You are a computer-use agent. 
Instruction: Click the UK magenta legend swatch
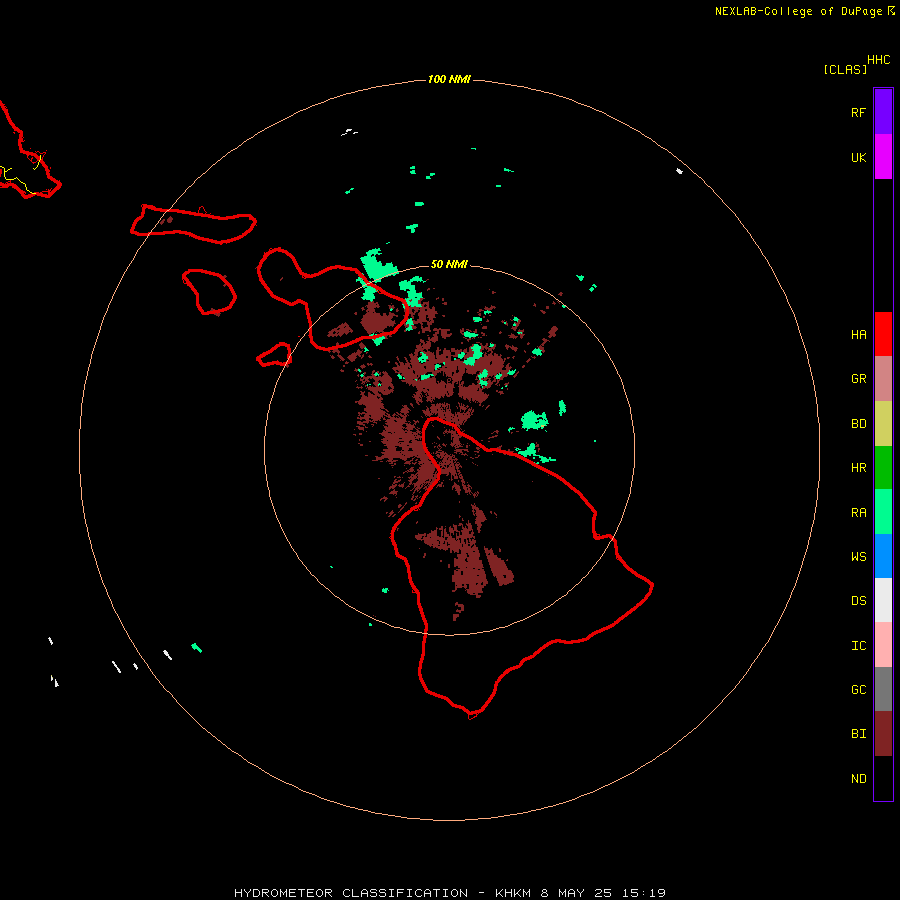pos(883,156)
